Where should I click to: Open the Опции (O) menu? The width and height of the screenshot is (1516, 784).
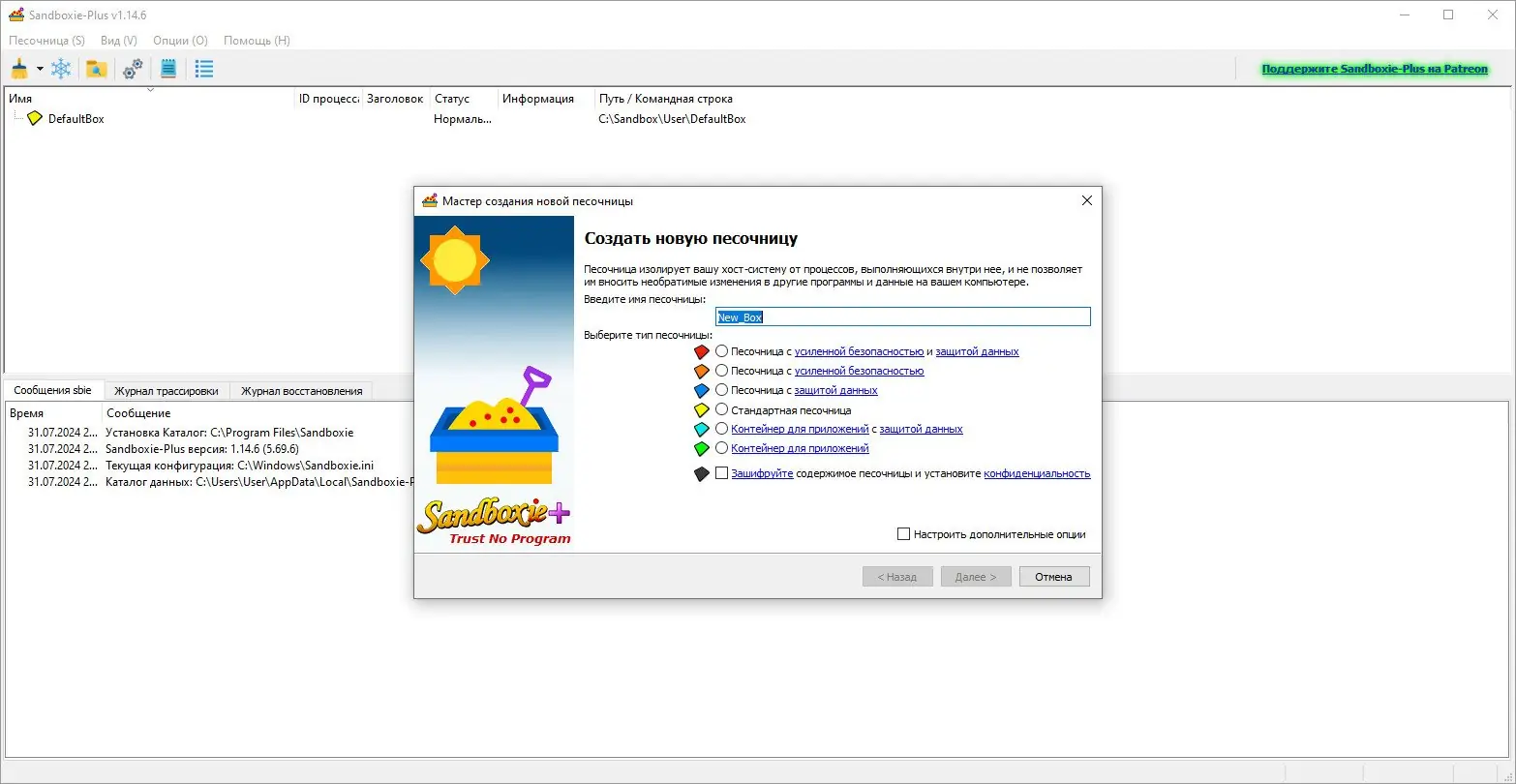point(180,41)
